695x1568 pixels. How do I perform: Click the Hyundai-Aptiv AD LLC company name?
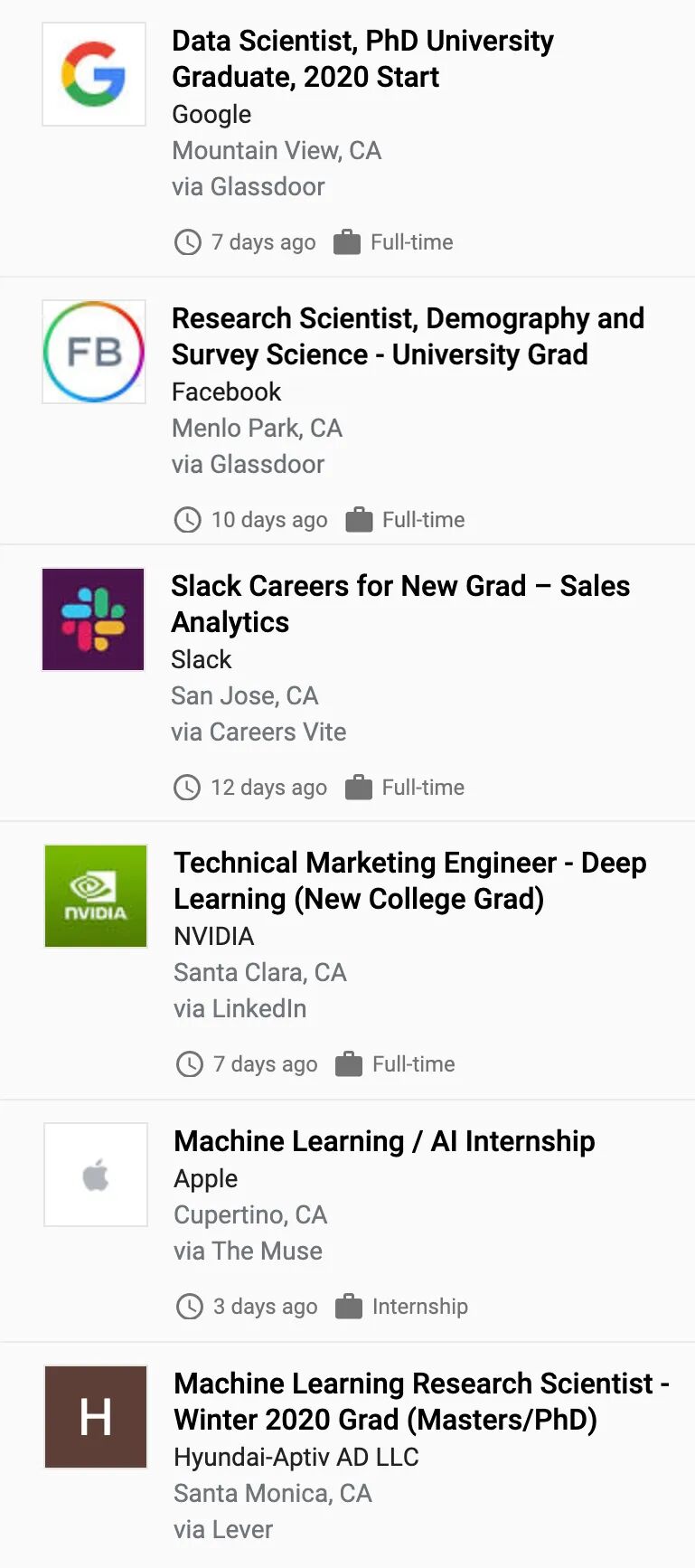pyautogui.click(x=296, y=1457)
